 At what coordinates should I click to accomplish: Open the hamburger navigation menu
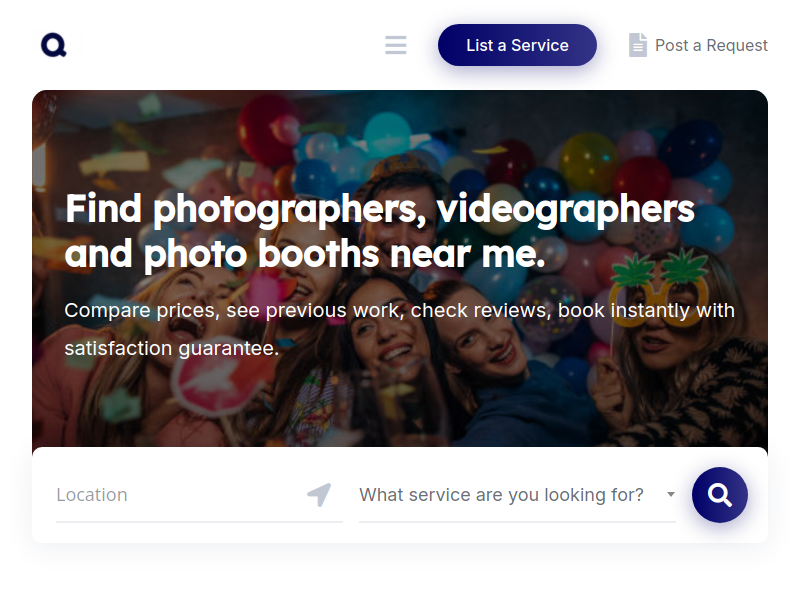[396, 45]
